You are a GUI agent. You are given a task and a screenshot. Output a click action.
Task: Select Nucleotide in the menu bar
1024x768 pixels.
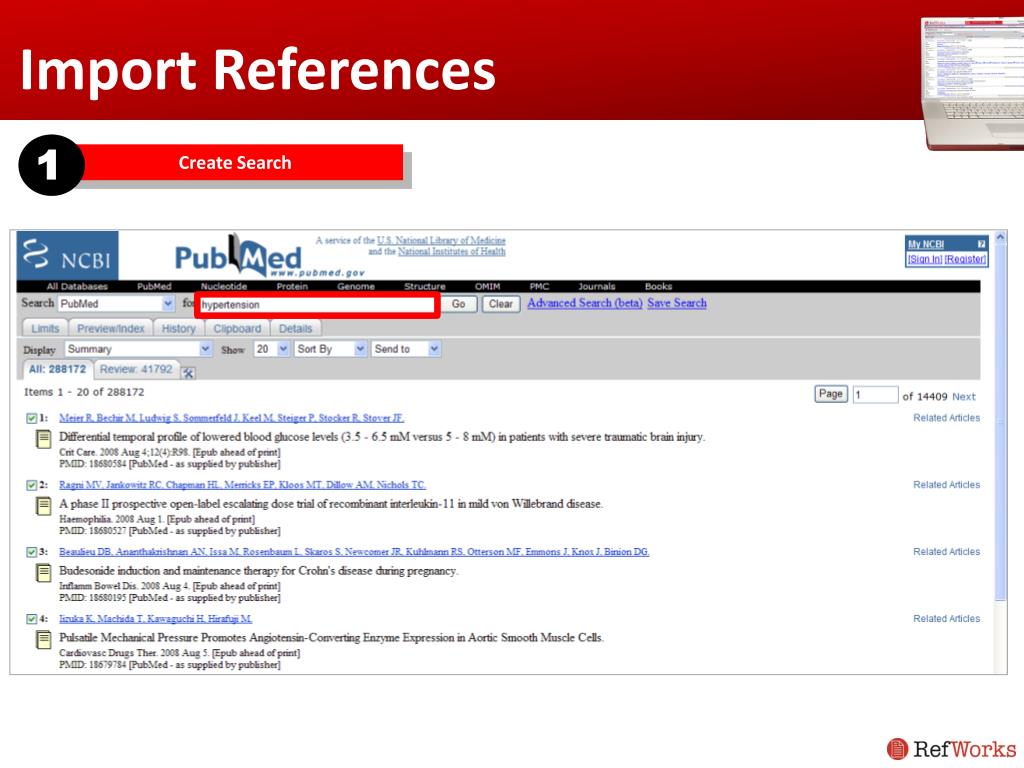tap(224, 286)
